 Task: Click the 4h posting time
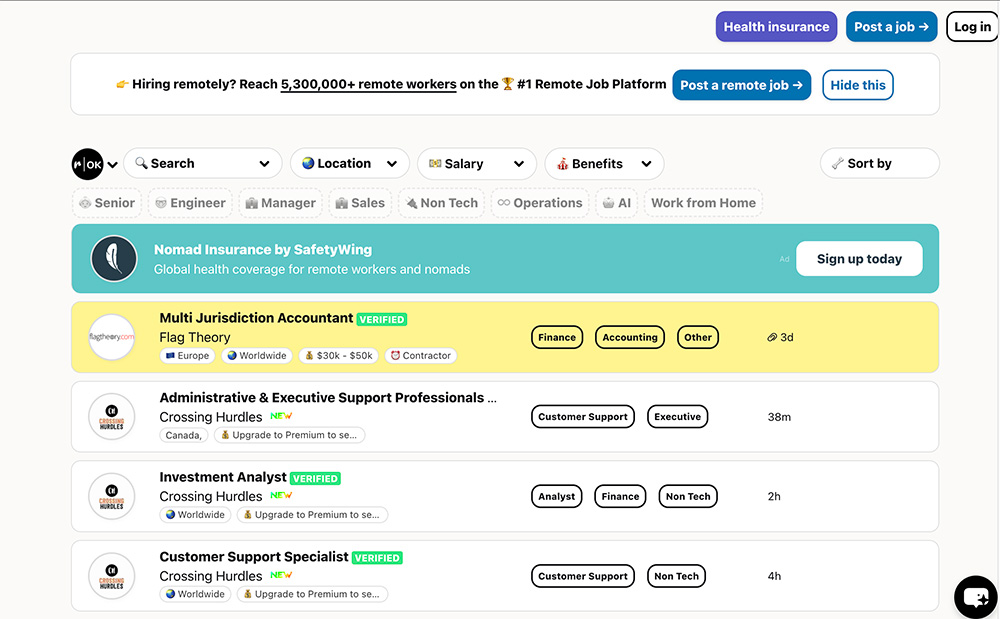coord(774,576)
